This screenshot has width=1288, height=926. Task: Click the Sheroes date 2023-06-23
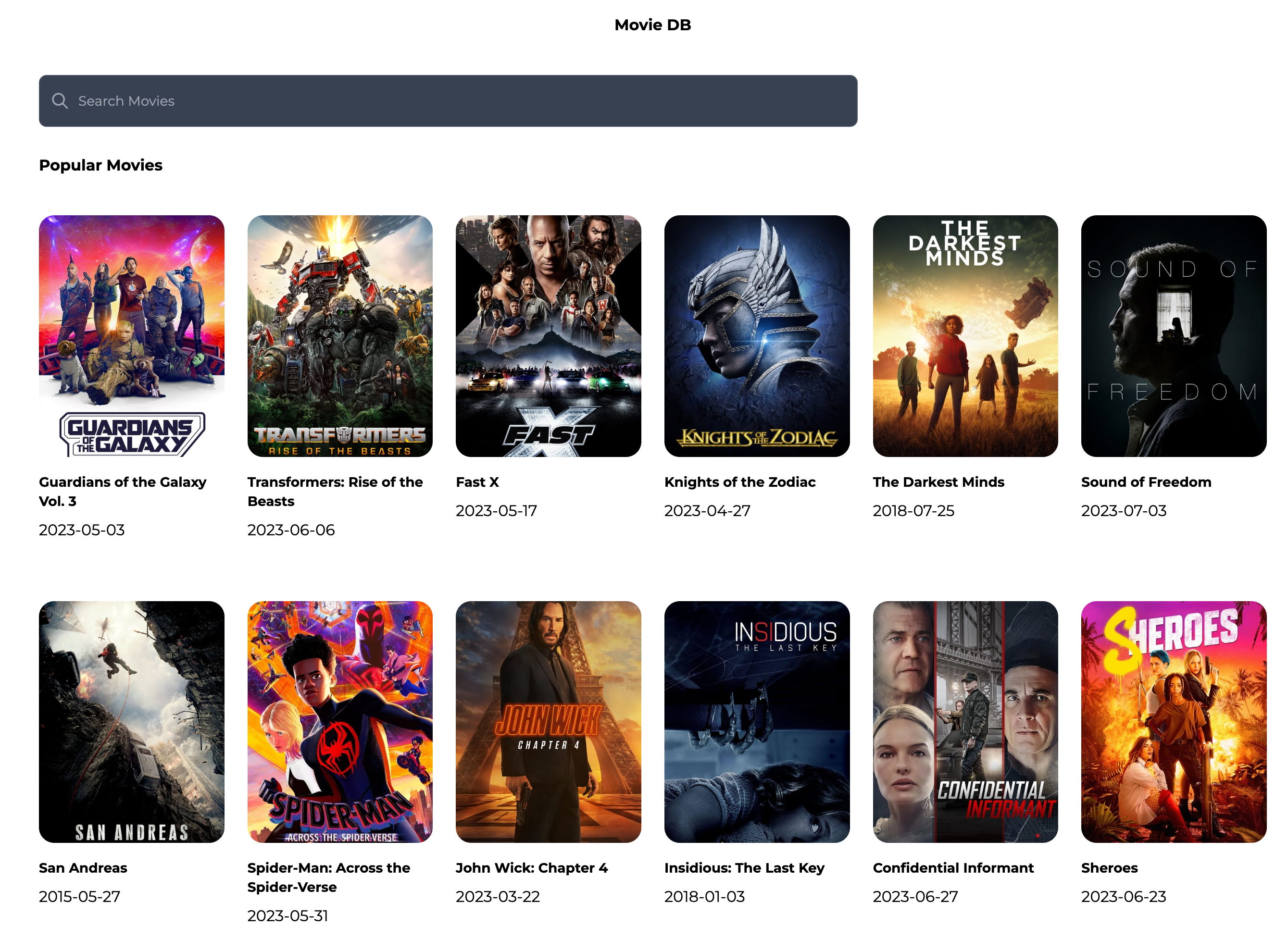[1124, 897]
